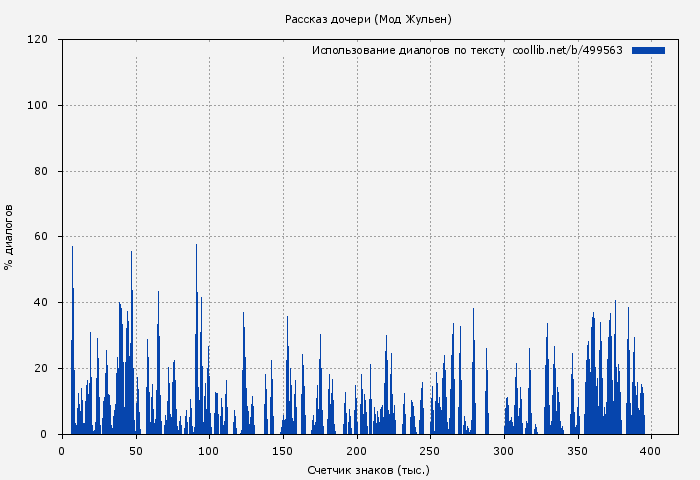Click the y-axis tick label 120
The width and height of the screenshot is (700, 480).
pyautogui.click(x=39, y=40)
